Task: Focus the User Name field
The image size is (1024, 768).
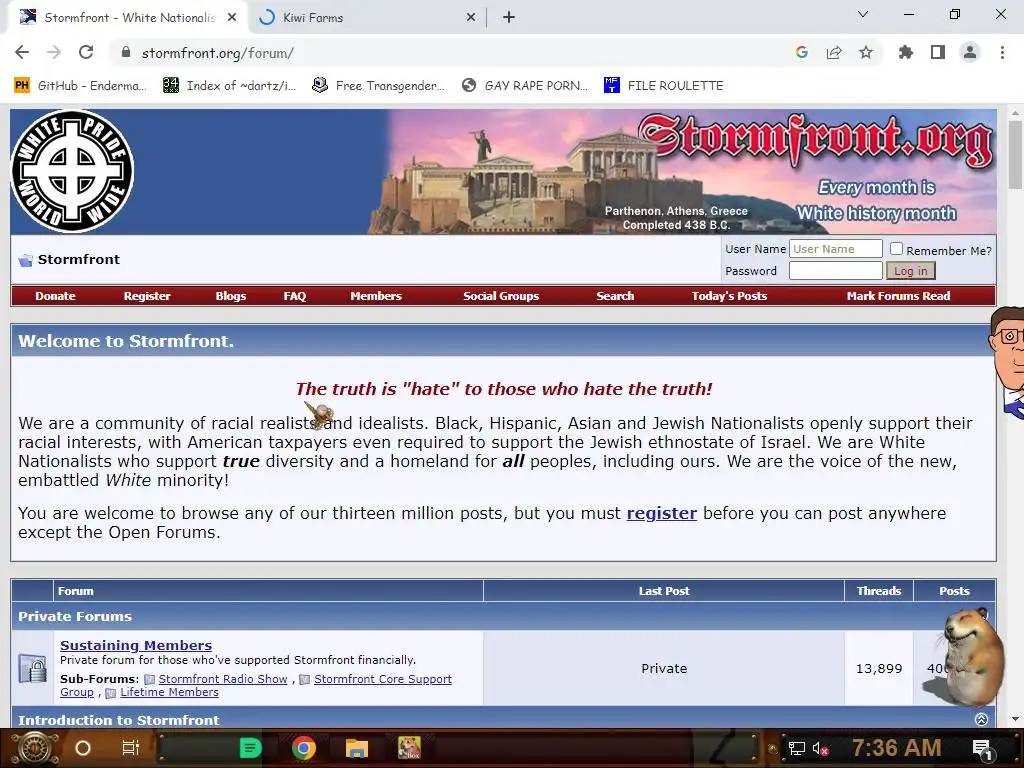Action: [x=835, y=249]
